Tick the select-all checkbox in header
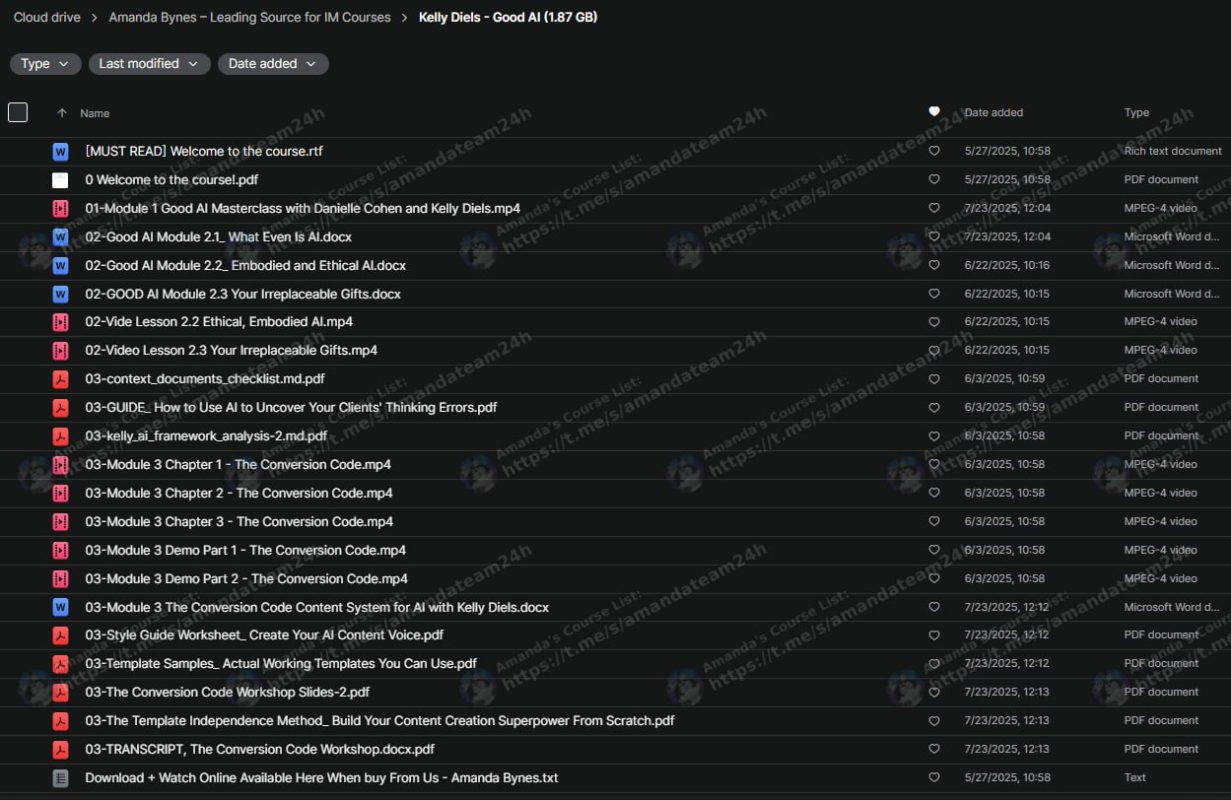The height and width of the screenshot is (800, 1231). [18, 113]
